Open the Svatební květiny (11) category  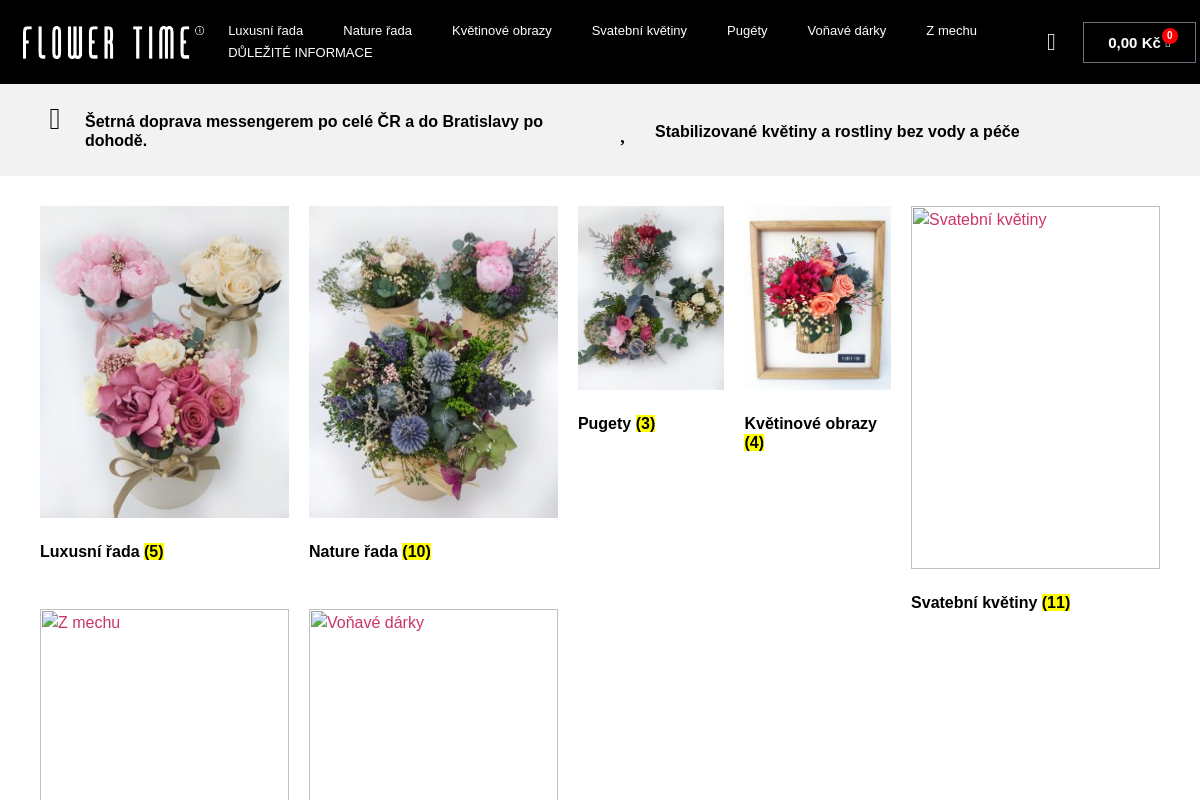pyautogui.click(x=990, y=602)
